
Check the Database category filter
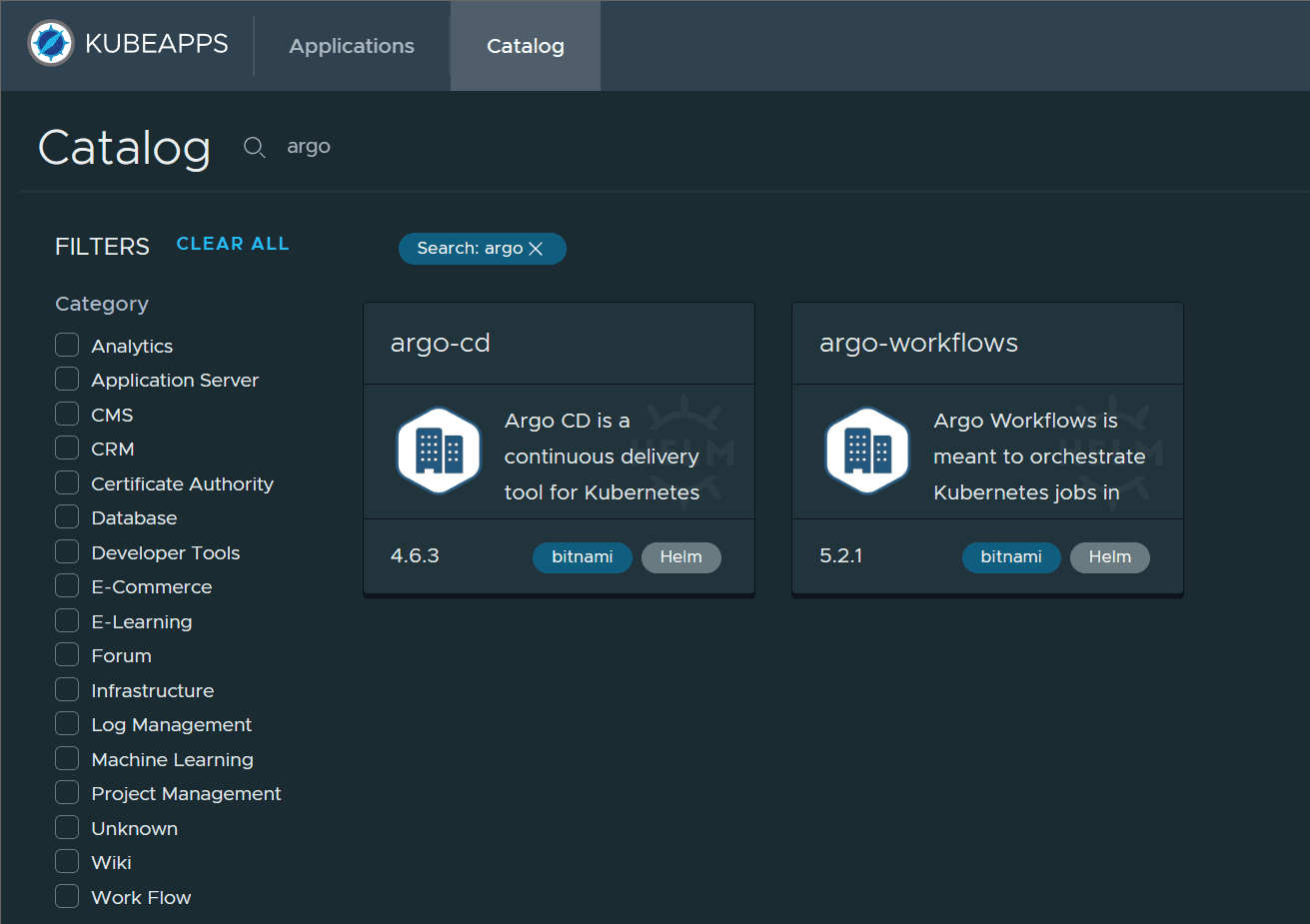(67, 517)
